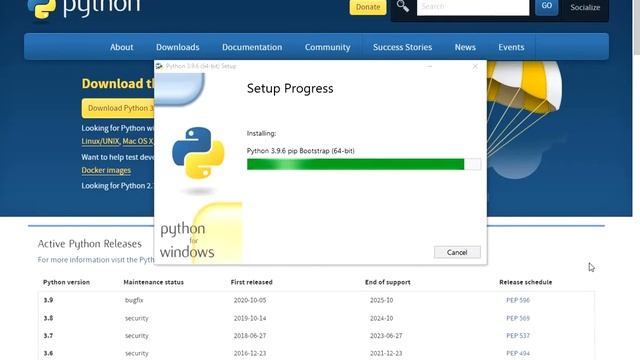Click the end of support '2025-10' cell
640x360 pixels.
tap(381, 300)
